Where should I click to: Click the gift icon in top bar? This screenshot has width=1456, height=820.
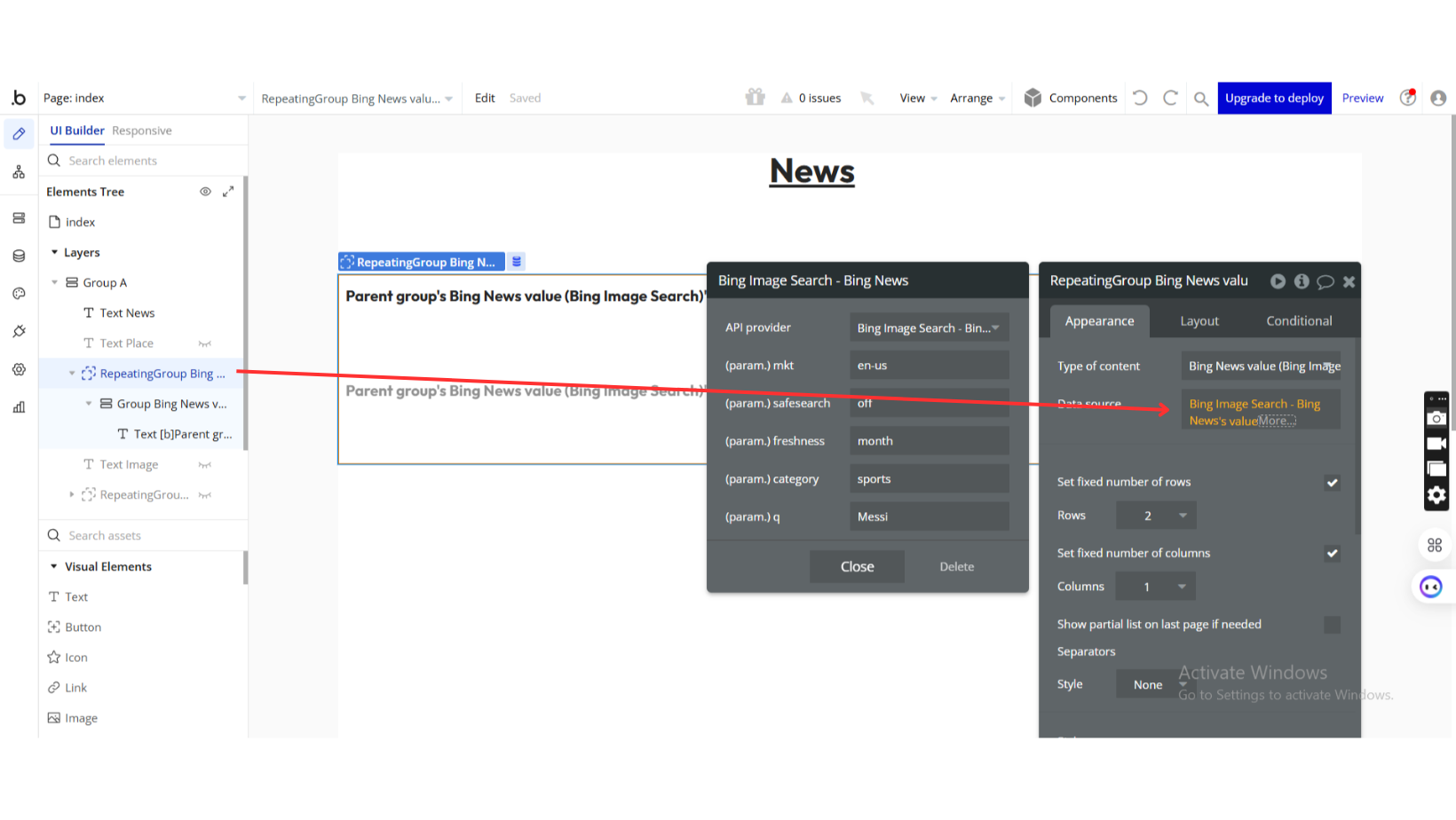(x=755, y=98)
